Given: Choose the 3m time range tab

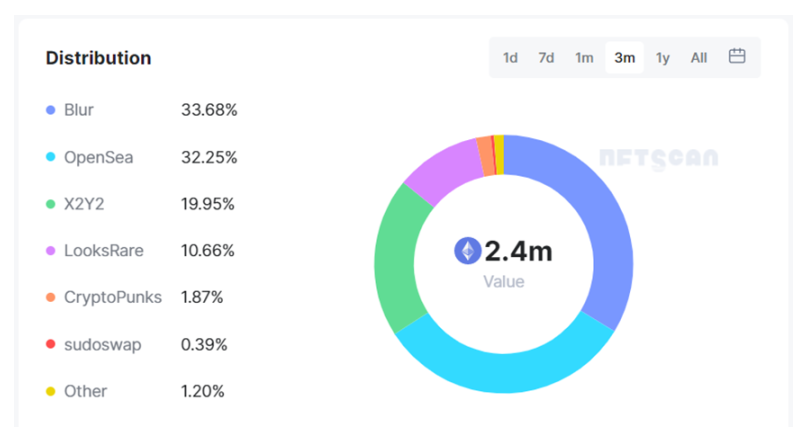Looking at the screenshot, I should pyautogui.click(x=624, y=58).
